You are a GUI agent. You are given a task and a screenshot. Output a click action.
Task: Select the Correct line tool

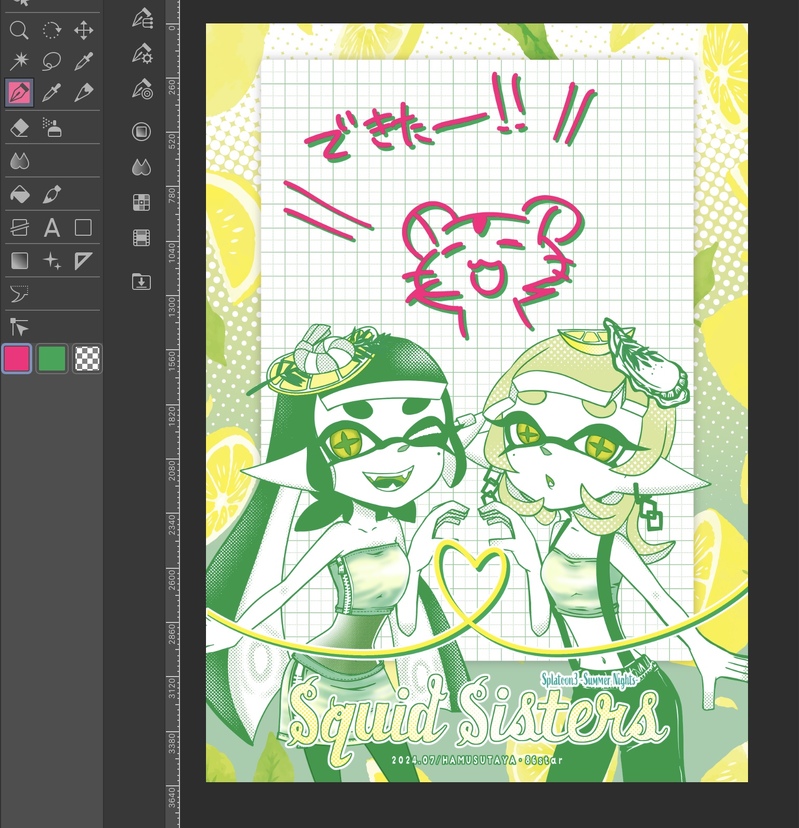(19, 294)
